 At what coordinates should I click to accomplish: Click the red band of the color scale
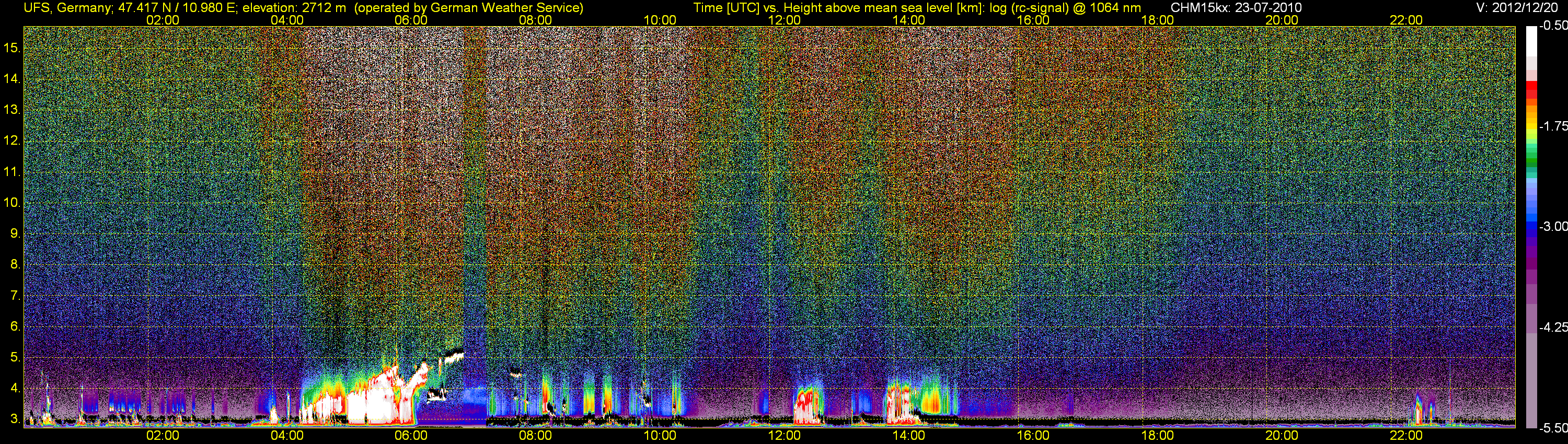click(x=1531, y=94)
